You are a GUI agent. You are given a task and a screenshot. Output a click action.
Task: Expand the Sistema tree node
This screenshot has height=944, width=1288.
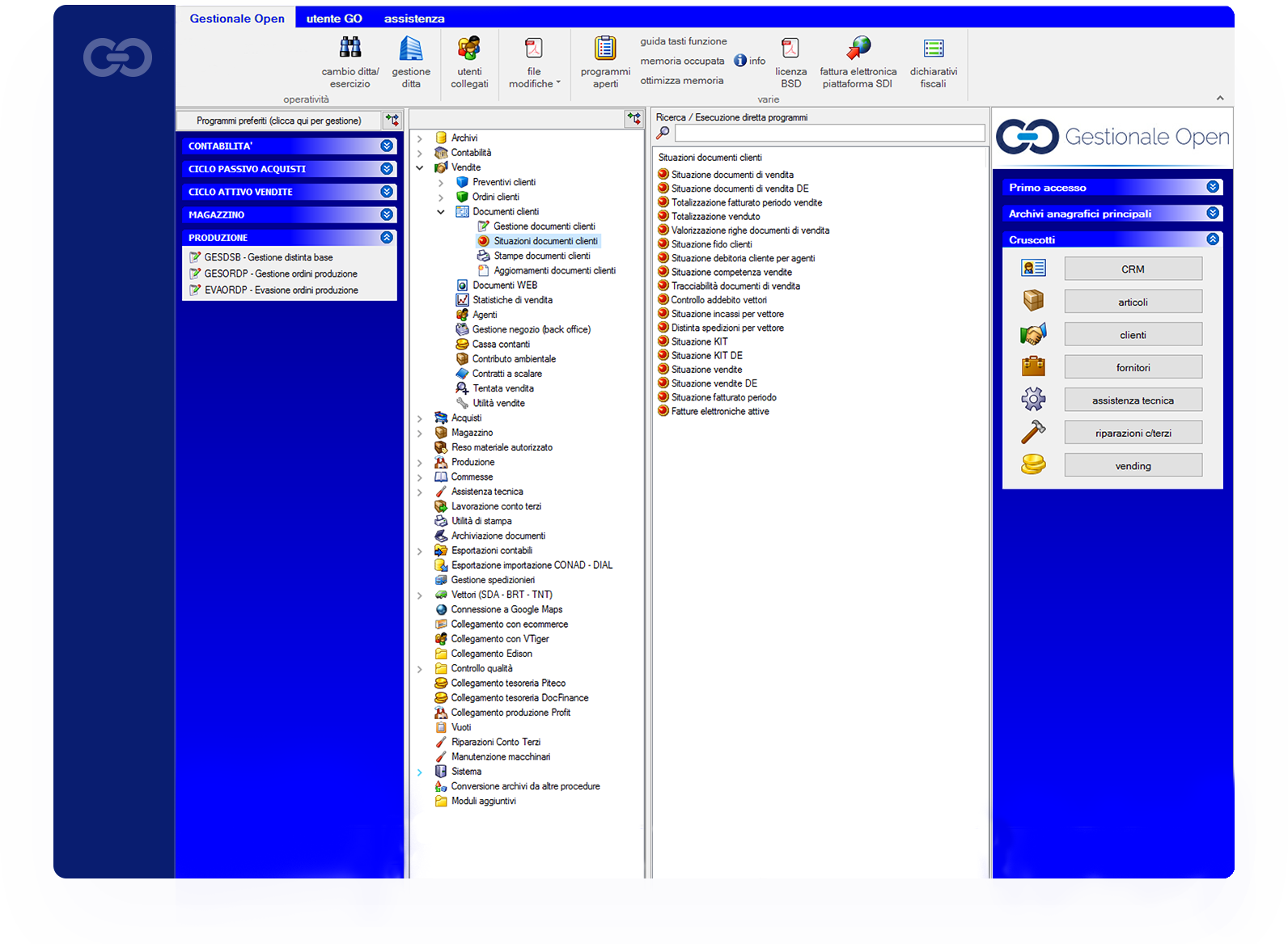tap(420, 772)
